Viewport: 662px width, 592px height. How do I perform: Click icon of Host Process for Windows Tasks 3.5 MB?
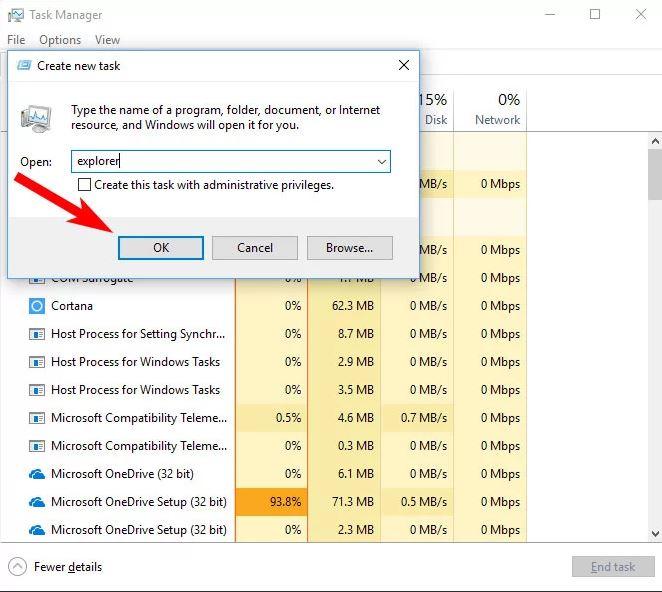[x=37, y=390]
